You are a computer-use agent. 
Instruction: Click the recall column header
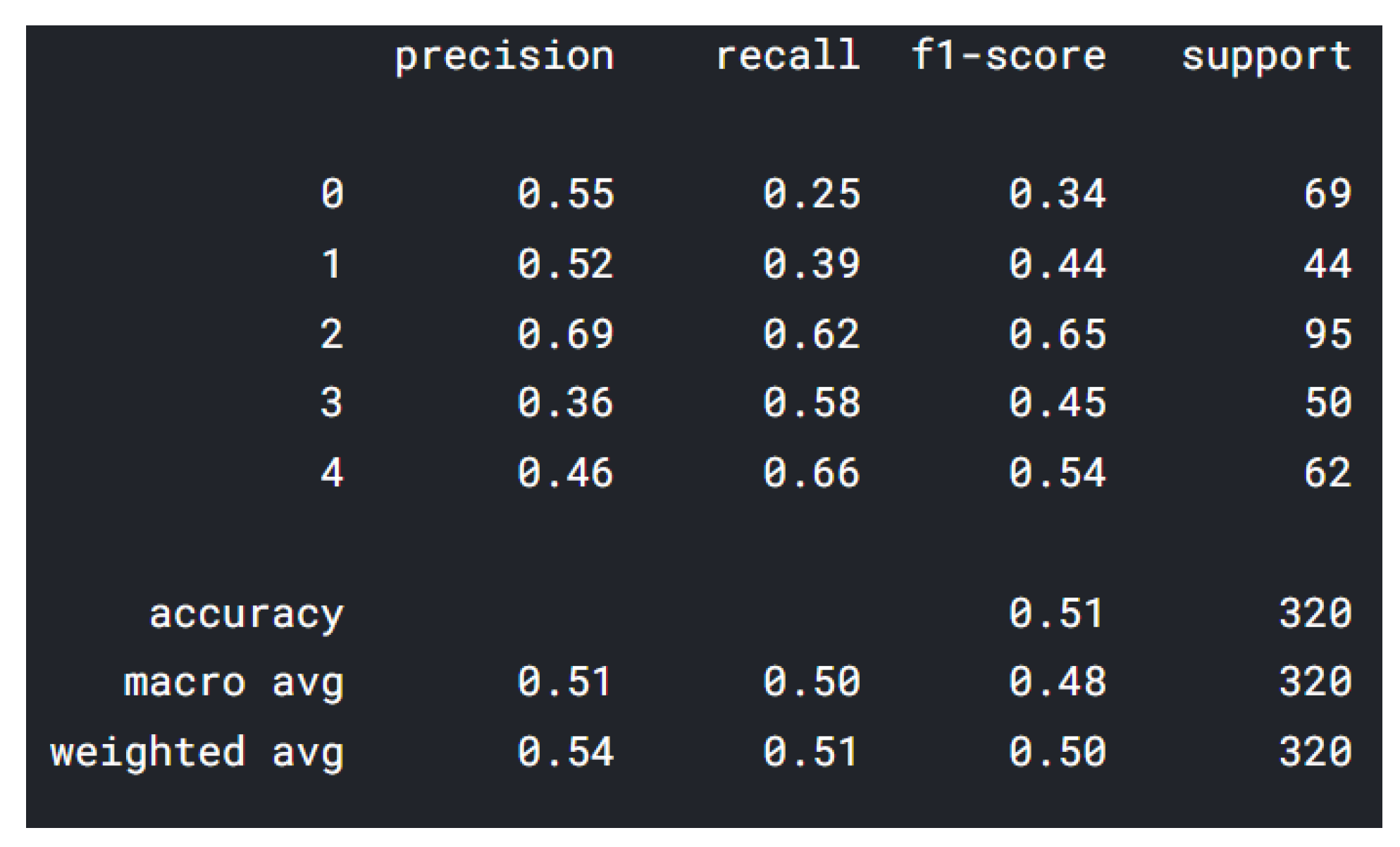tap(788, 55)
